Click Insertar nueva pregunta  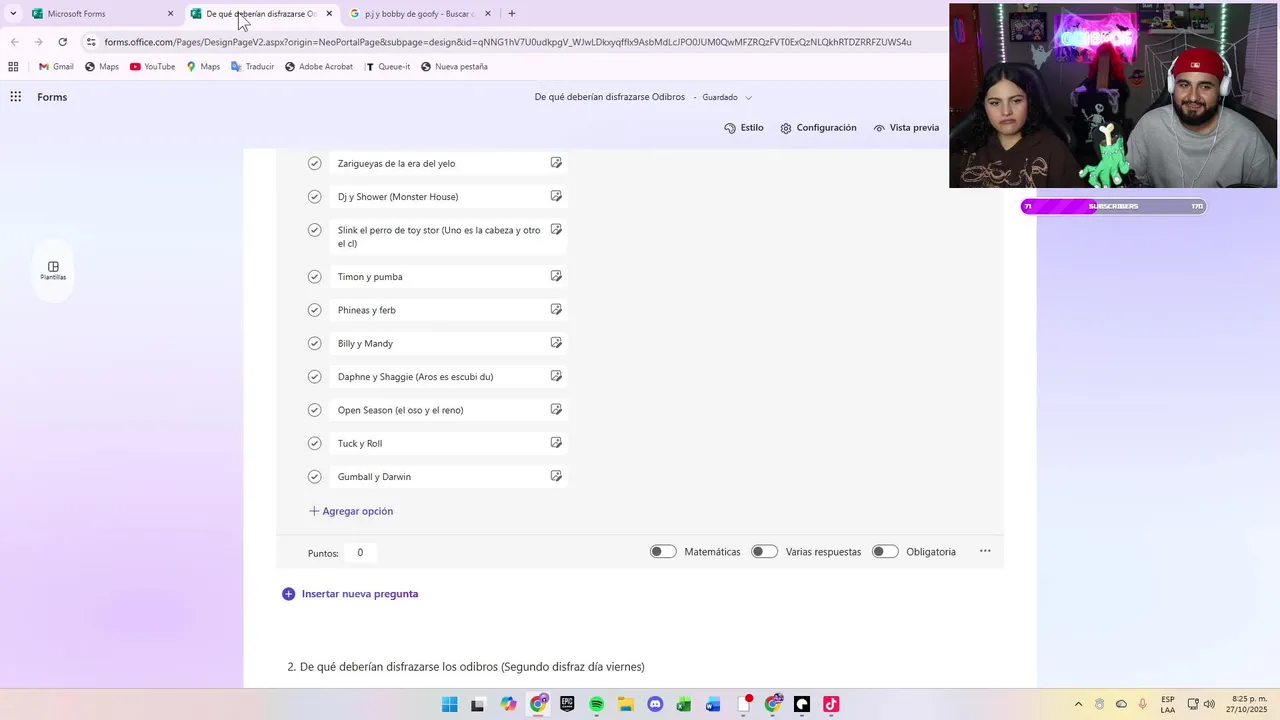point(350,594)
